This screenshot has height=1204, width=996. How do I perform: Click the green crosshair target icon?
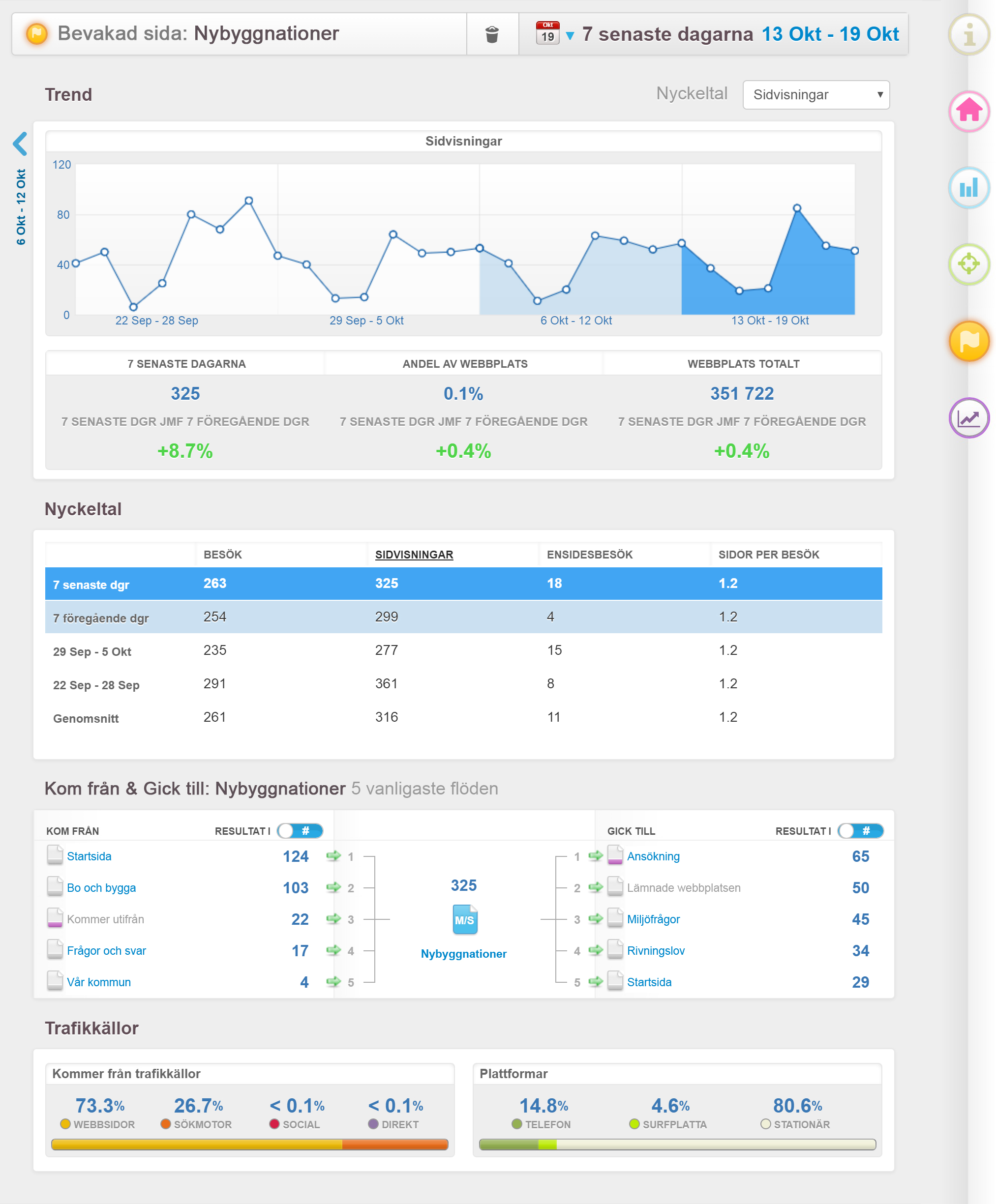tap(969, 264)
